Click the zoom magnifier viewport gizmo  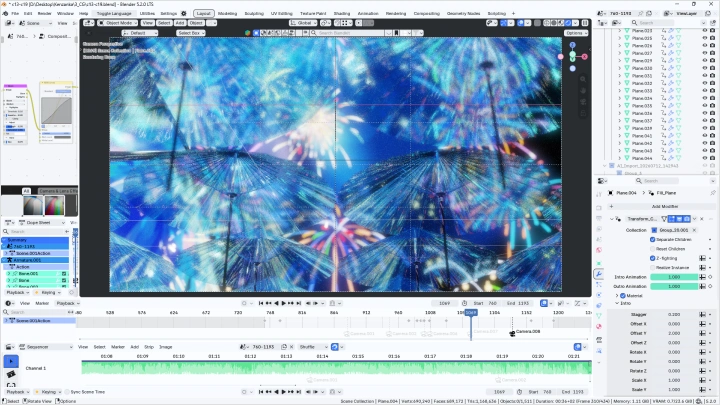pyautogui.click(x=583, y=79)
